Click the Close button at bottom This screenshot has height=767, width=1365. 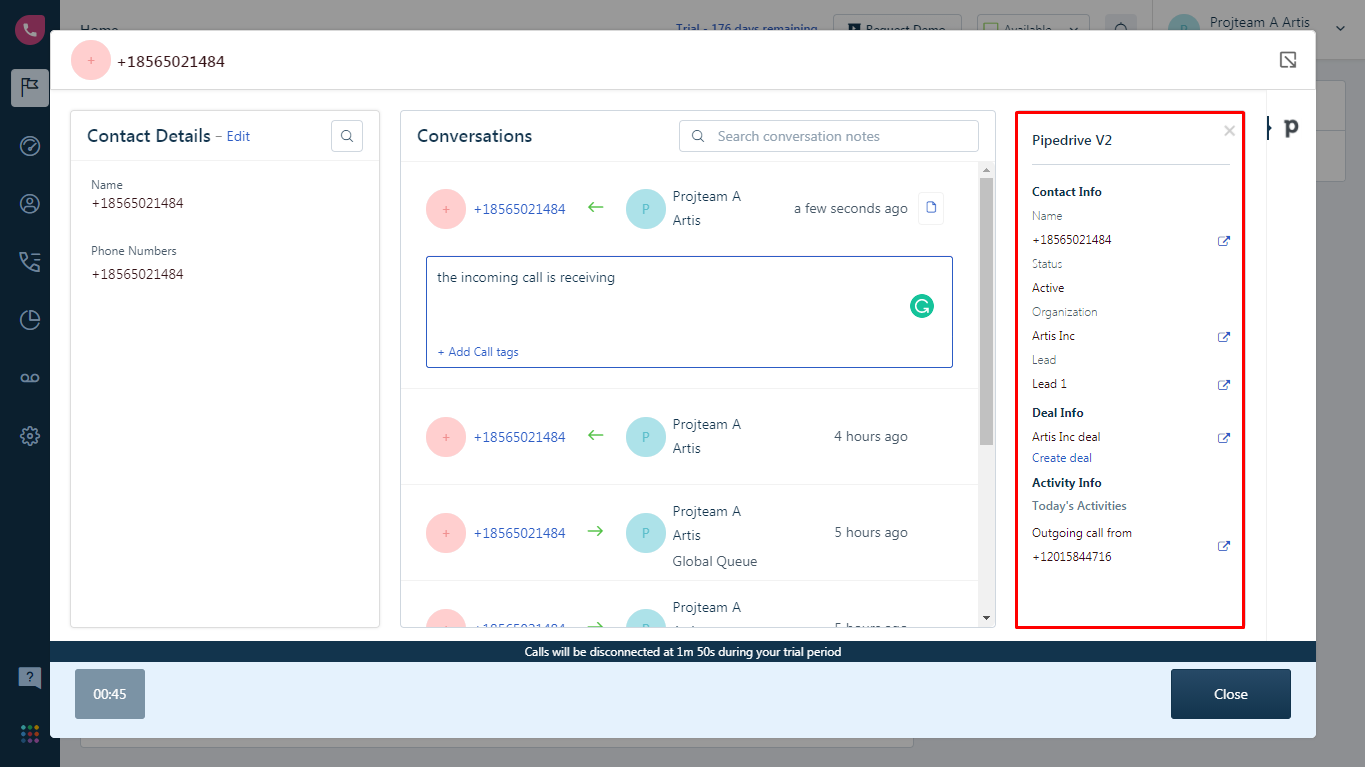pos(1231,694)
